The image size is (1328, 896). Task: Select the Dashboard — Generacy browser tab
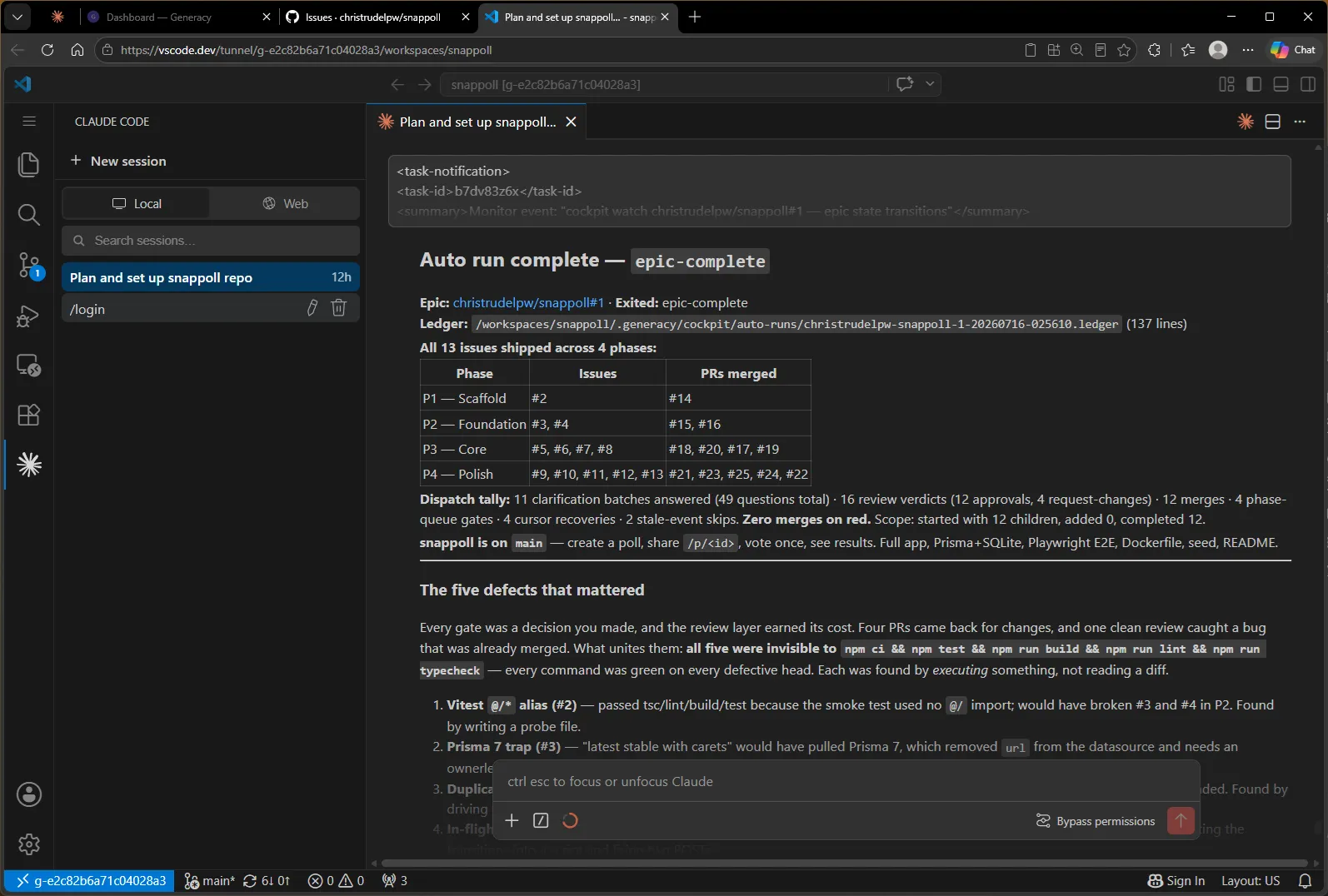pos(178,17)
